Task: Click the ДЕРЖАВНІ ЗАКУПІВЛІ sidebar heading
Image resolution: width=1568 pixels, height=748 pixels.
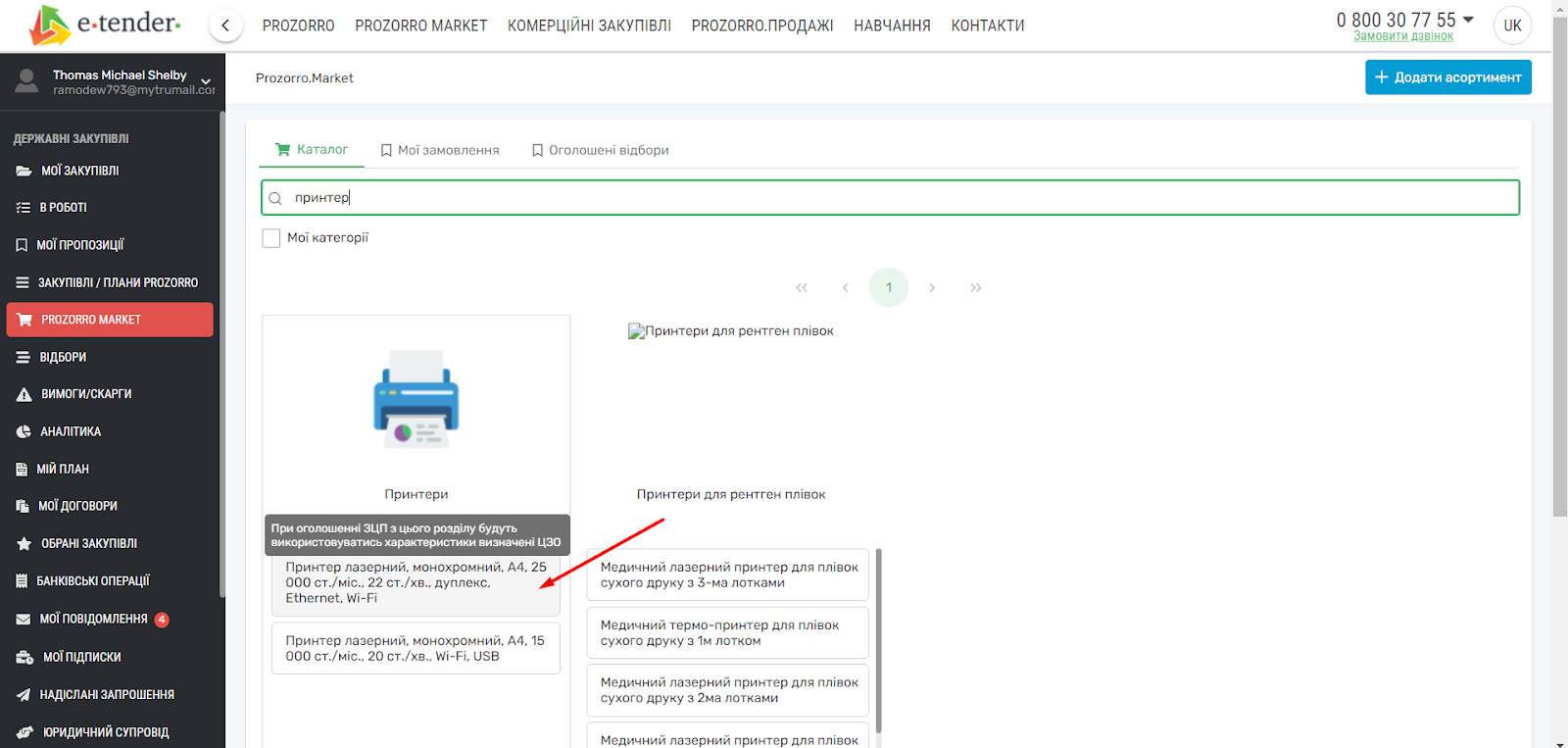Action: 72,139
